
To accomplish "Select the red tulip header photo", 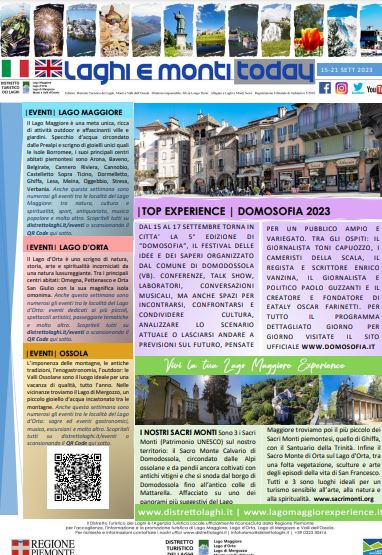I will (309, 30).
